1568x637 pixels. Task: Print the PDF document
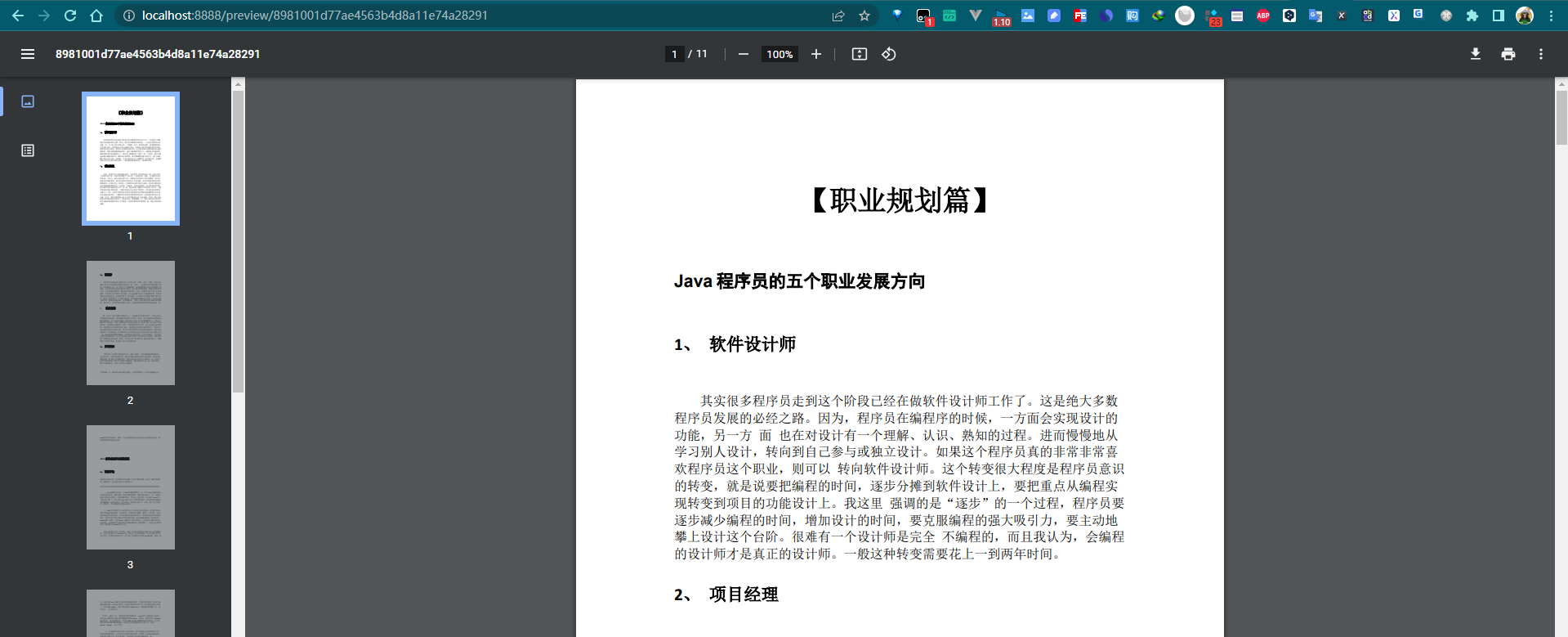point(1508,54)
